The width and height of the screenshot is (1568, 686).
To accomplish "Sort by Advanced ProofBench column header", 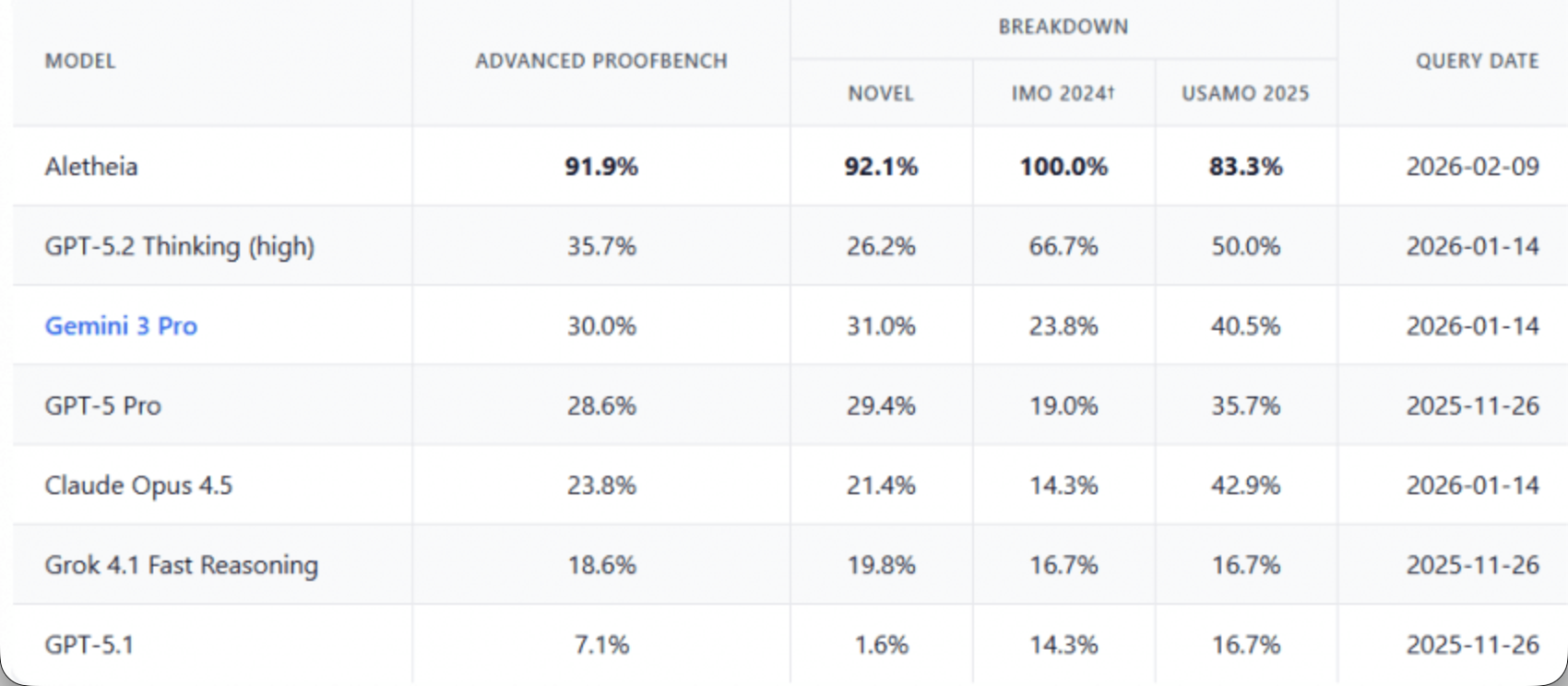I will (x=601, y=62).
